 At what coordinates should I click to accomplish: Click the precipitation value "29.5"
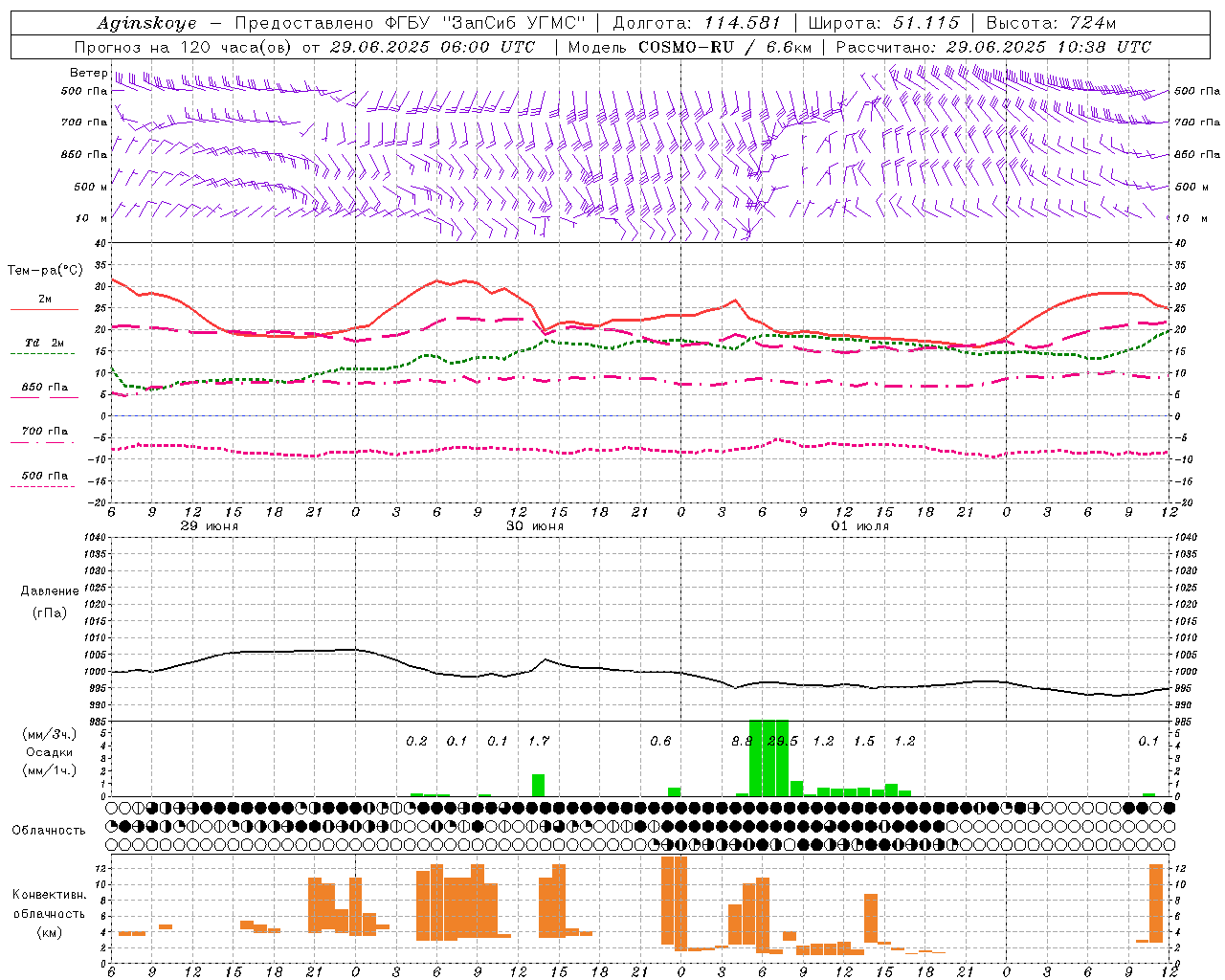click(x=783, y=742)
